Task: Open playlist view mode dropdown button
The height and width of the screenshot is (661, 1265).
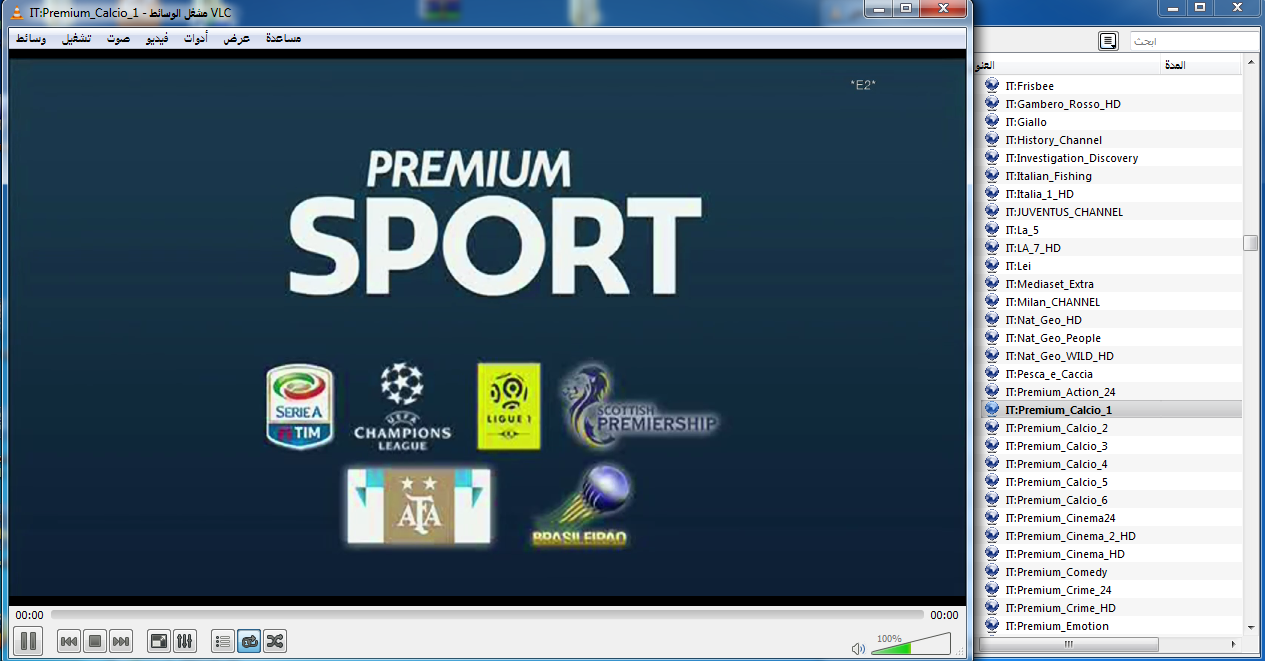Action: tap(1108, 41)
